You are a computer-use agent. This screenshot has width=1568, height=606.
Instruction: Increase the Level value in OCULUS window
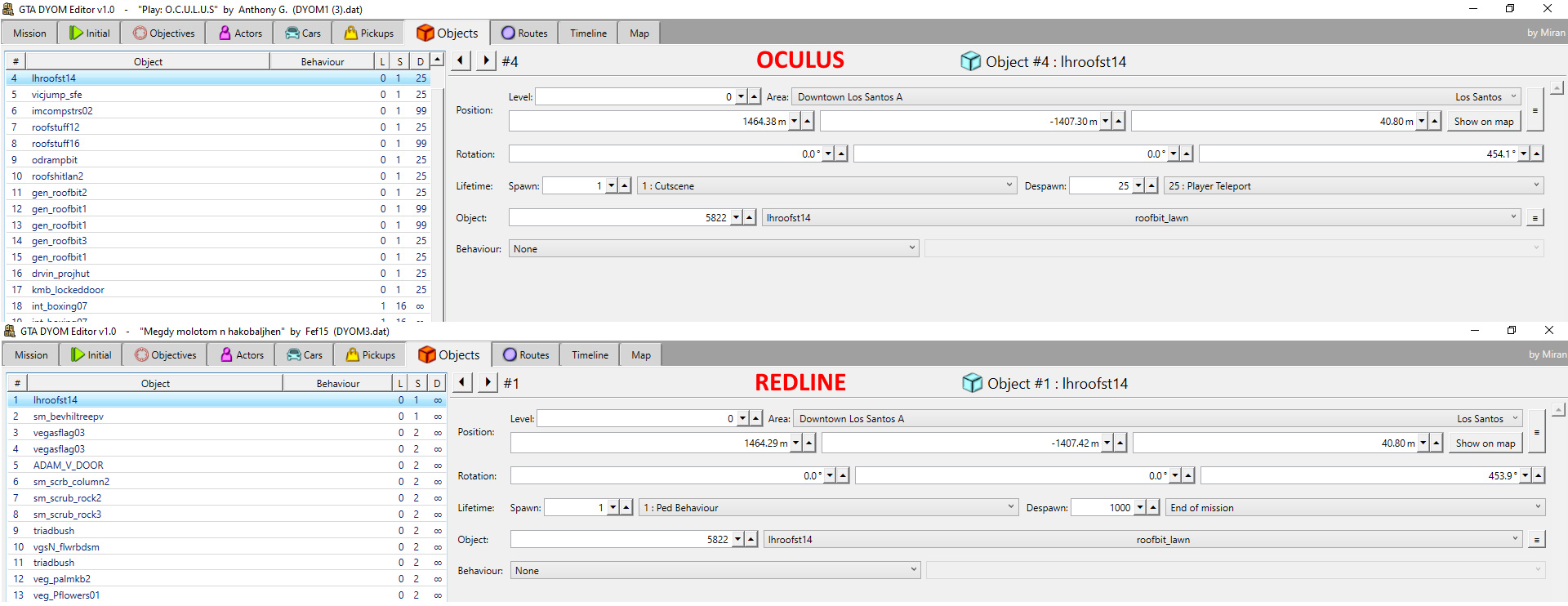(x=755, y=96)
